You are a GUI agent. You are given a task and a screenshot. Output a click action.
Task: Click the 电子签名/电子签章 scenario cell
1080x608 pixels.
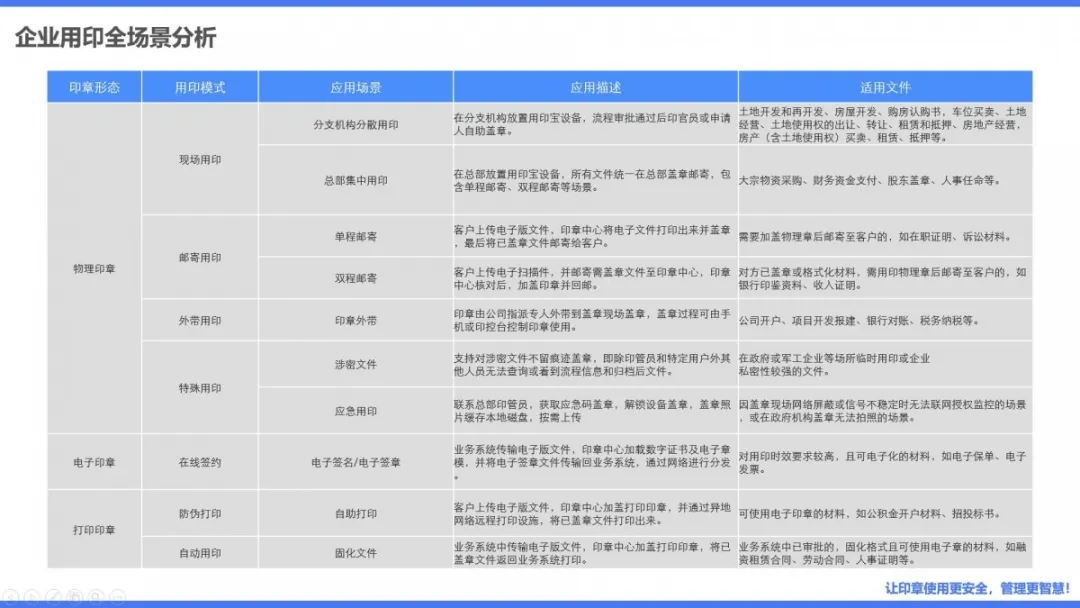(x=355, y=462)
